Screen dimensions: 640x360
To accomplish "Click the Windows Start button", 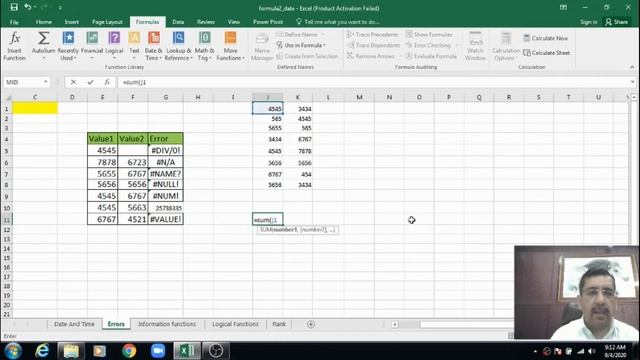I will click(13, 351).
